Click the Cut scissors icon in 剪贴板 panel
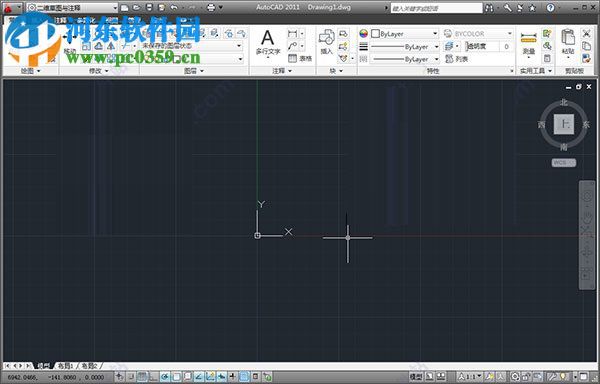Image resolution: width=600 pixels, height=384 pixels. [x=586, y=34]
